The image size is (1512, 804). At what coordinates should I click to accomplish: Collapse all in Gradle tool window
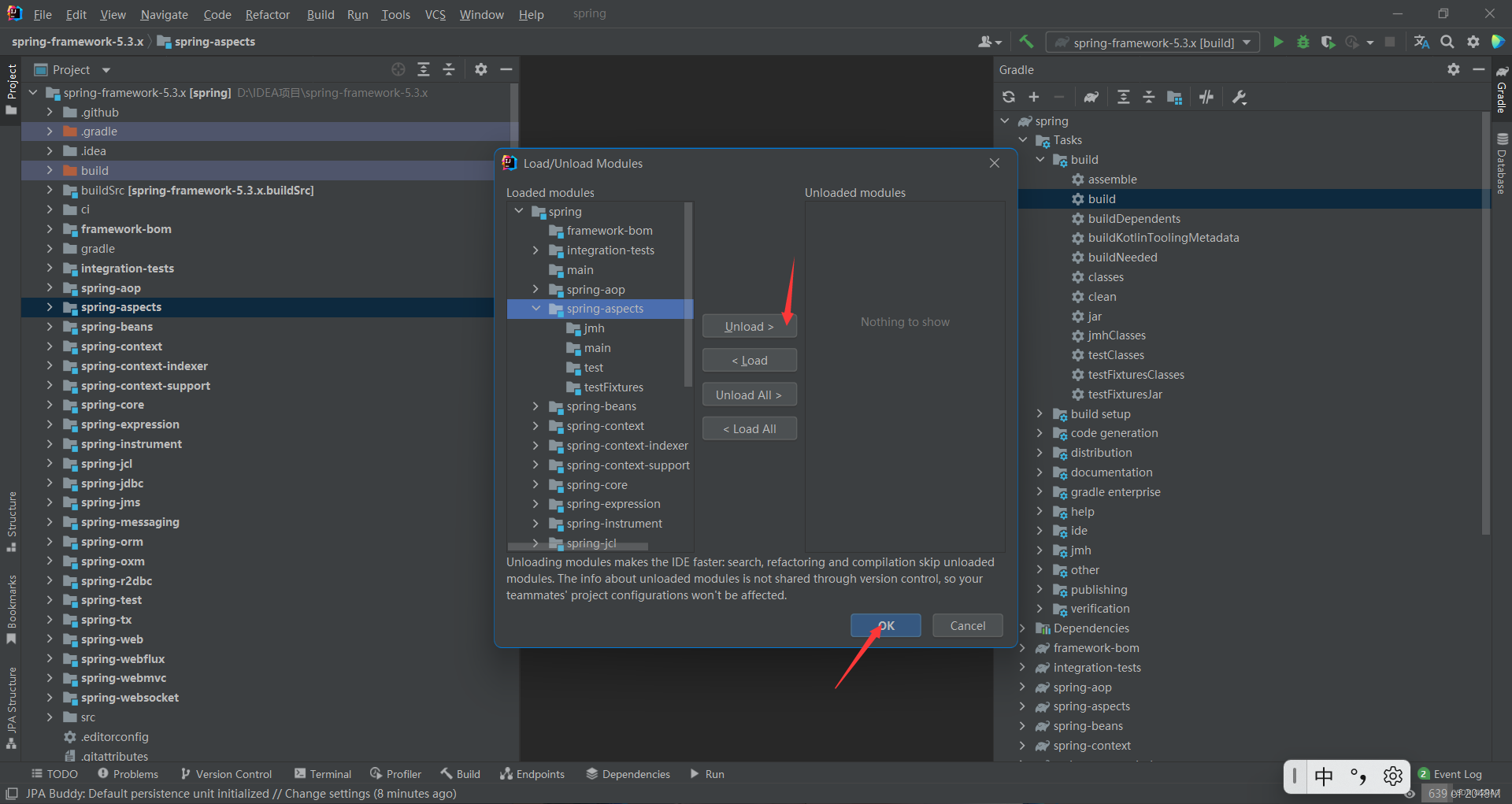pos(1149,97)
